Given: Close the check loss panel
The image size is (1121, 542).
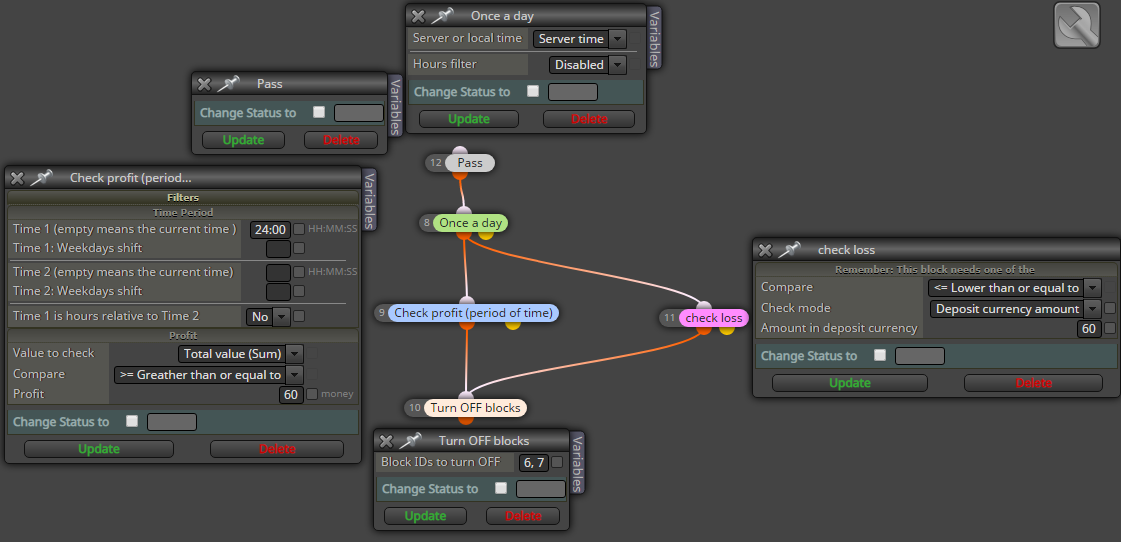Looking at the screenshot, I should click(x=765, y=250).
